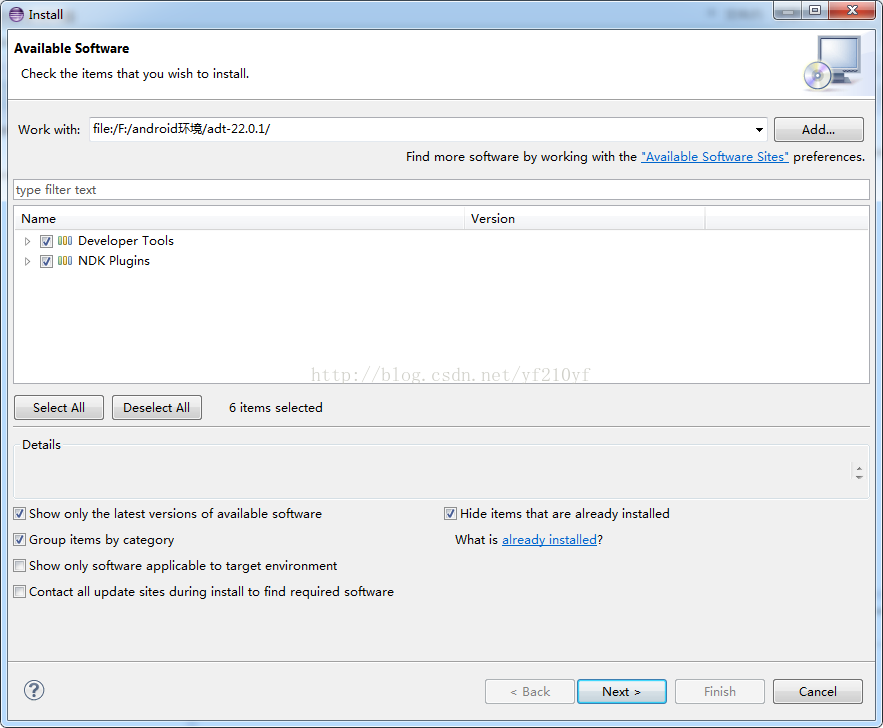Expand the Developer Tools tree node

coord(27,242)
